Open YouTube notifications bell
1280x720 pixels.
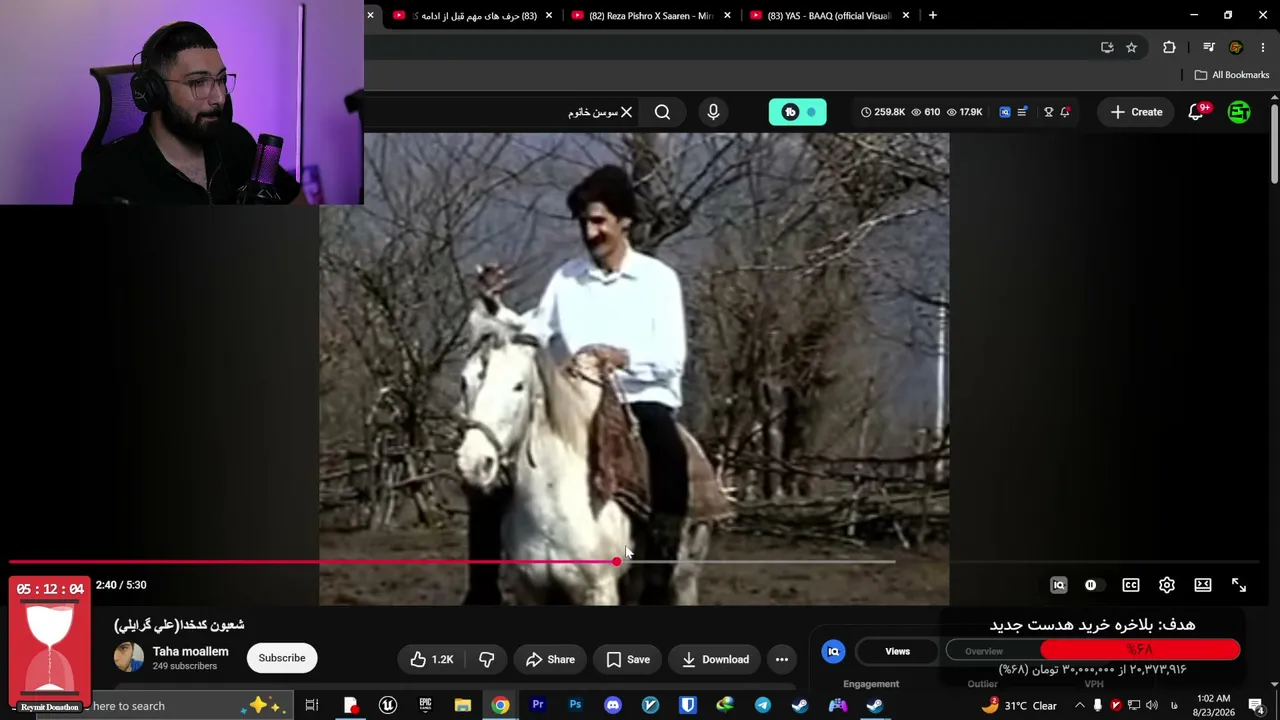[x=1196, y=112]
